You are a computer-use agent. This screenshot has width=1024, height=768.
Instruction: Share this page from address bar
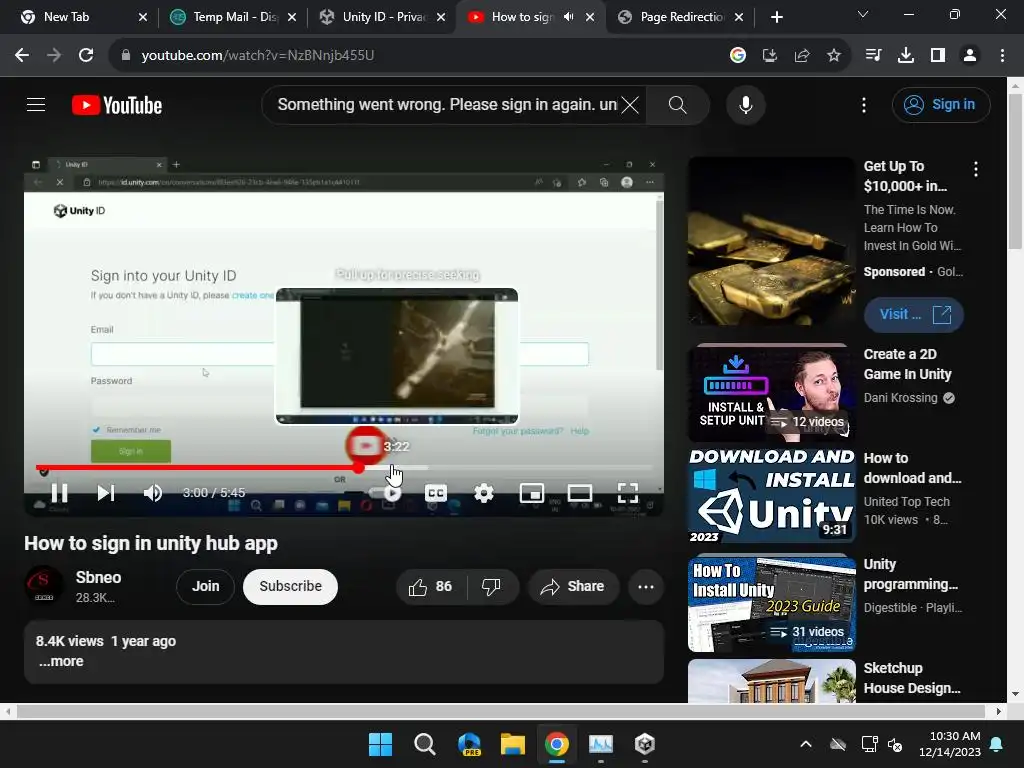pos(802,56)
